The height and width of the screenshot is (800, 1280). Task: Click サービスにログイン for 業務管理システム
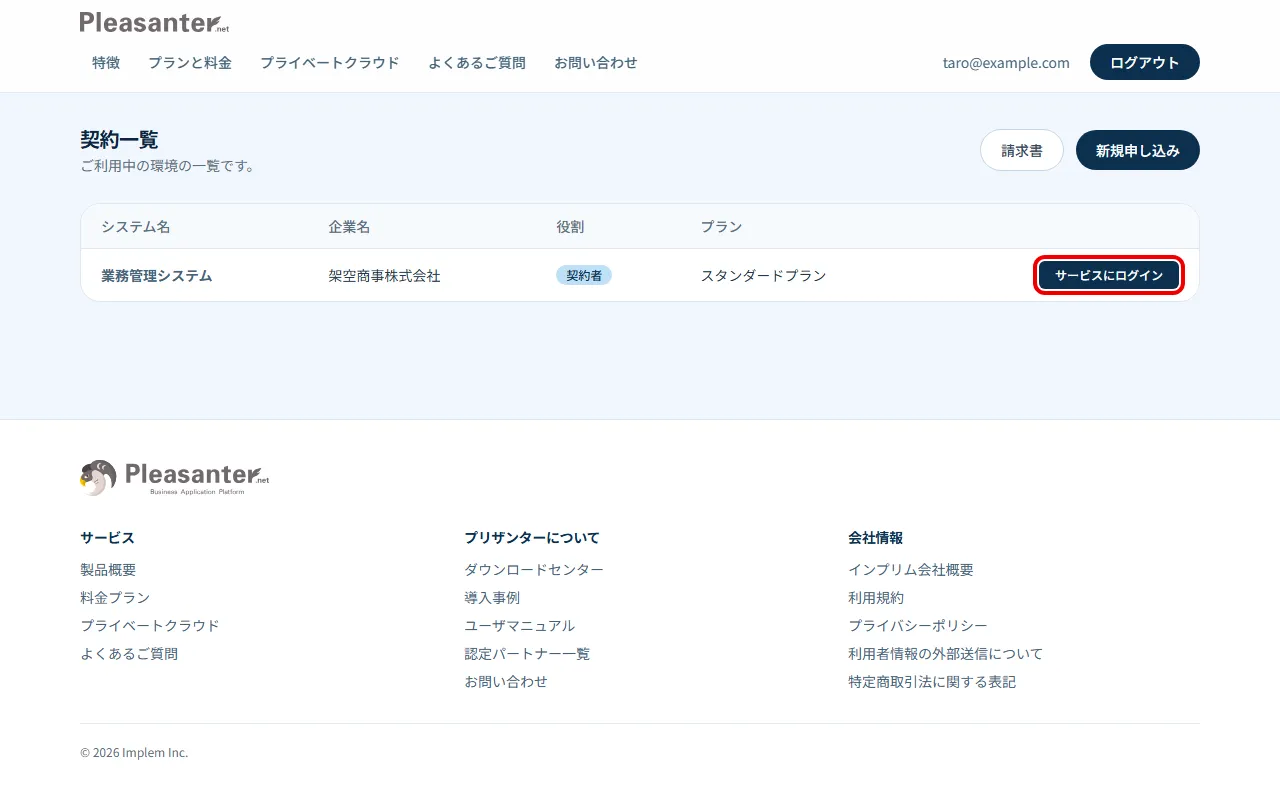tap(1109, 275)
